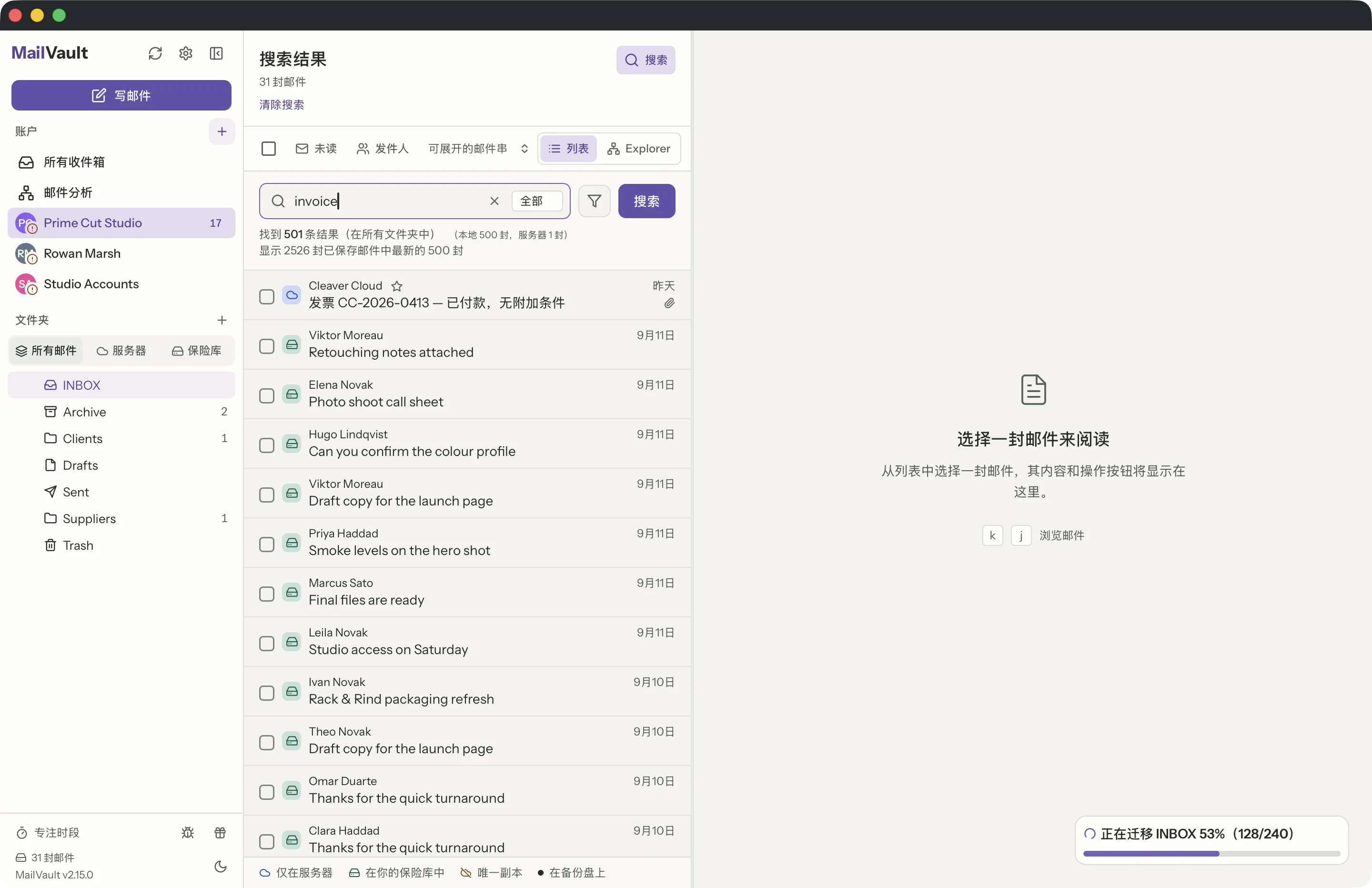Viewport: 1372px width, 888px height.
Task: Add a new account with plus
Action: (222, 131)
